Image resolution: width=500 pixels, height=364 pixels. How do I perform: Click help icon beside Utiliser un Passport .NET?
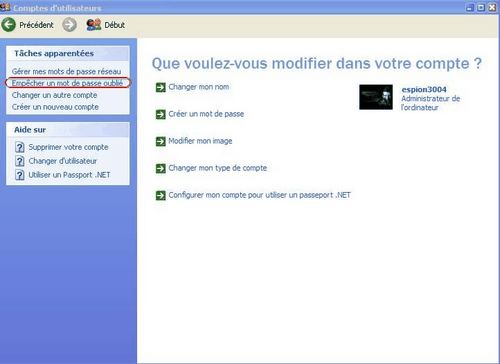pyautogui.click(x=20, y=175)
